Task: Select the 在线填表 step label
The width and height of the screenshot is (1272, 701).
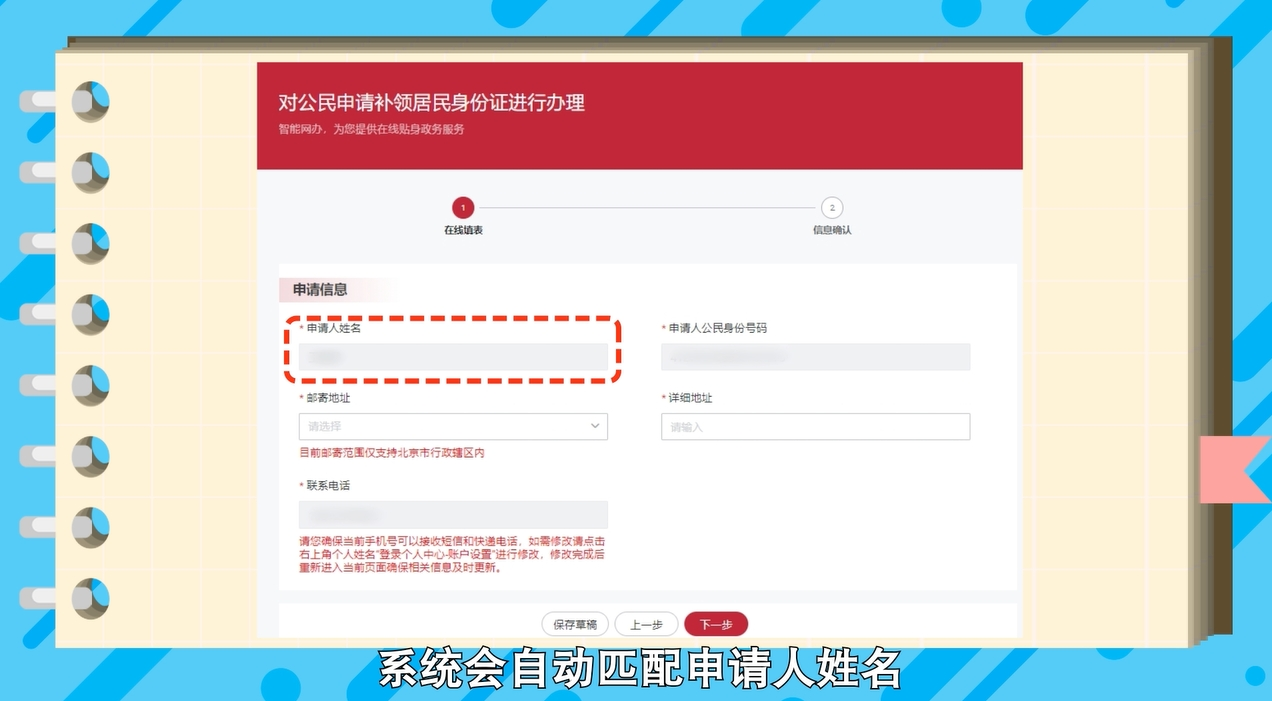Action: (x=462, y=227)
